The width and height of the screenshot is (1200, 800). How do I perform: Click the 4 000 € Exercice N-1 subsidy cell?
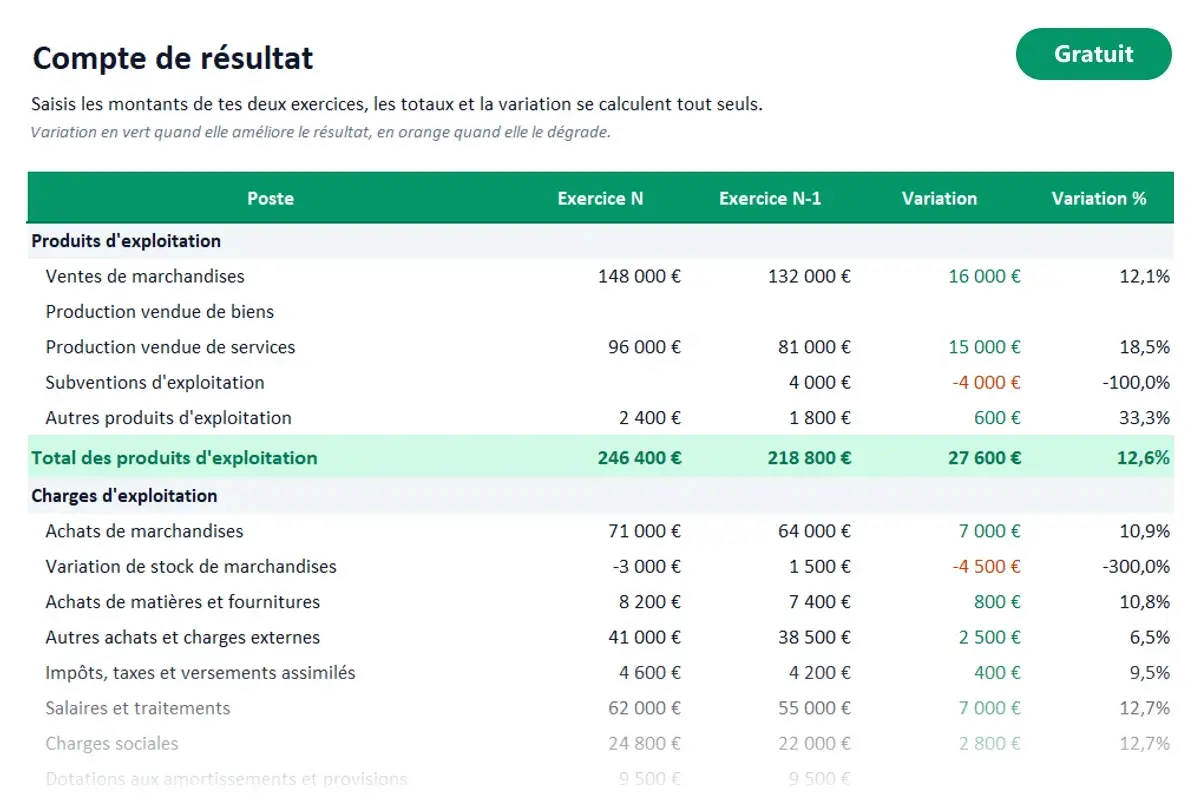tap(819, 382)
